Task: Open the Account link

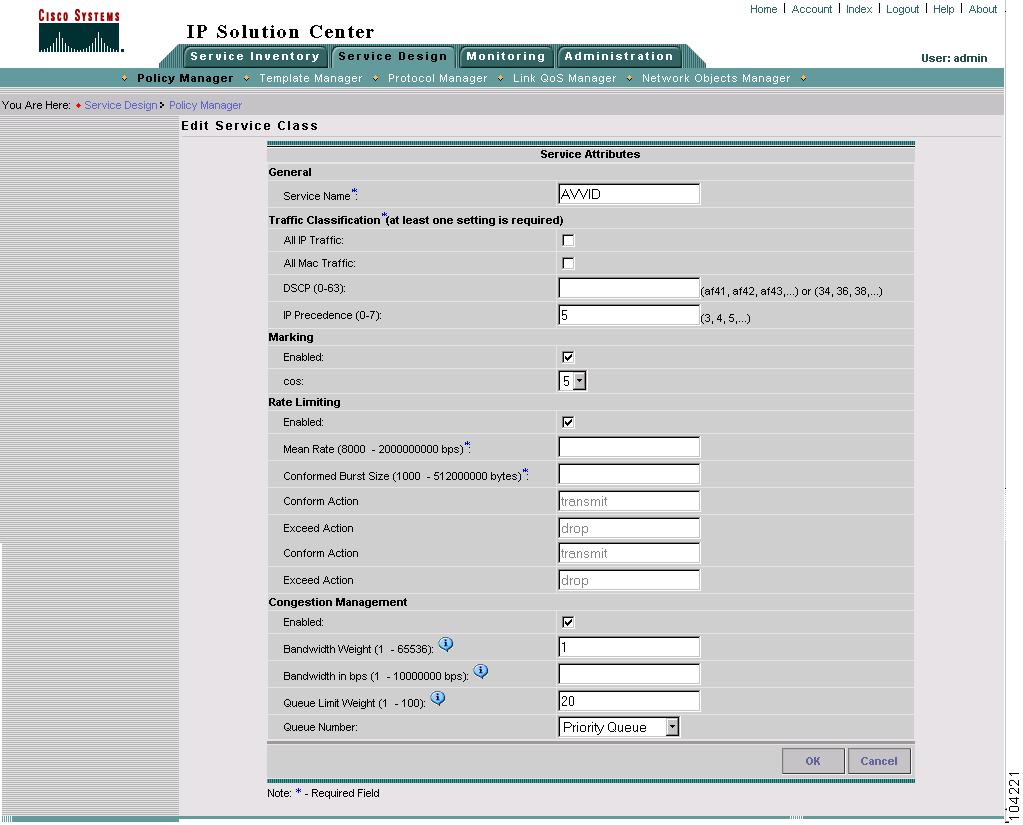Action: point(812,9)
